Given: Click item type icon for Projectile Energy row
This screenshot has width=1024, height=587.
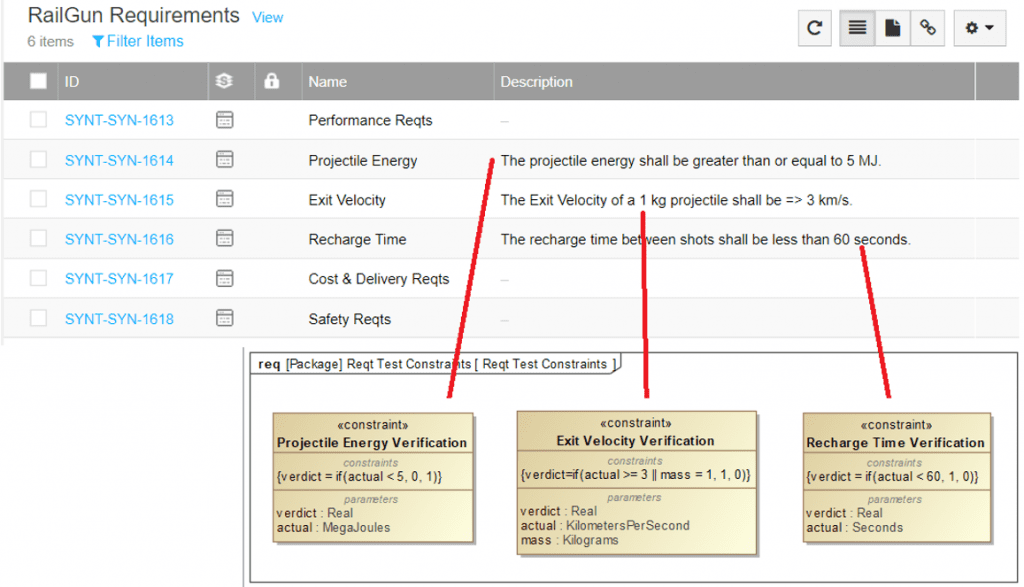Looking at the screenshot, I should point(225,160).
